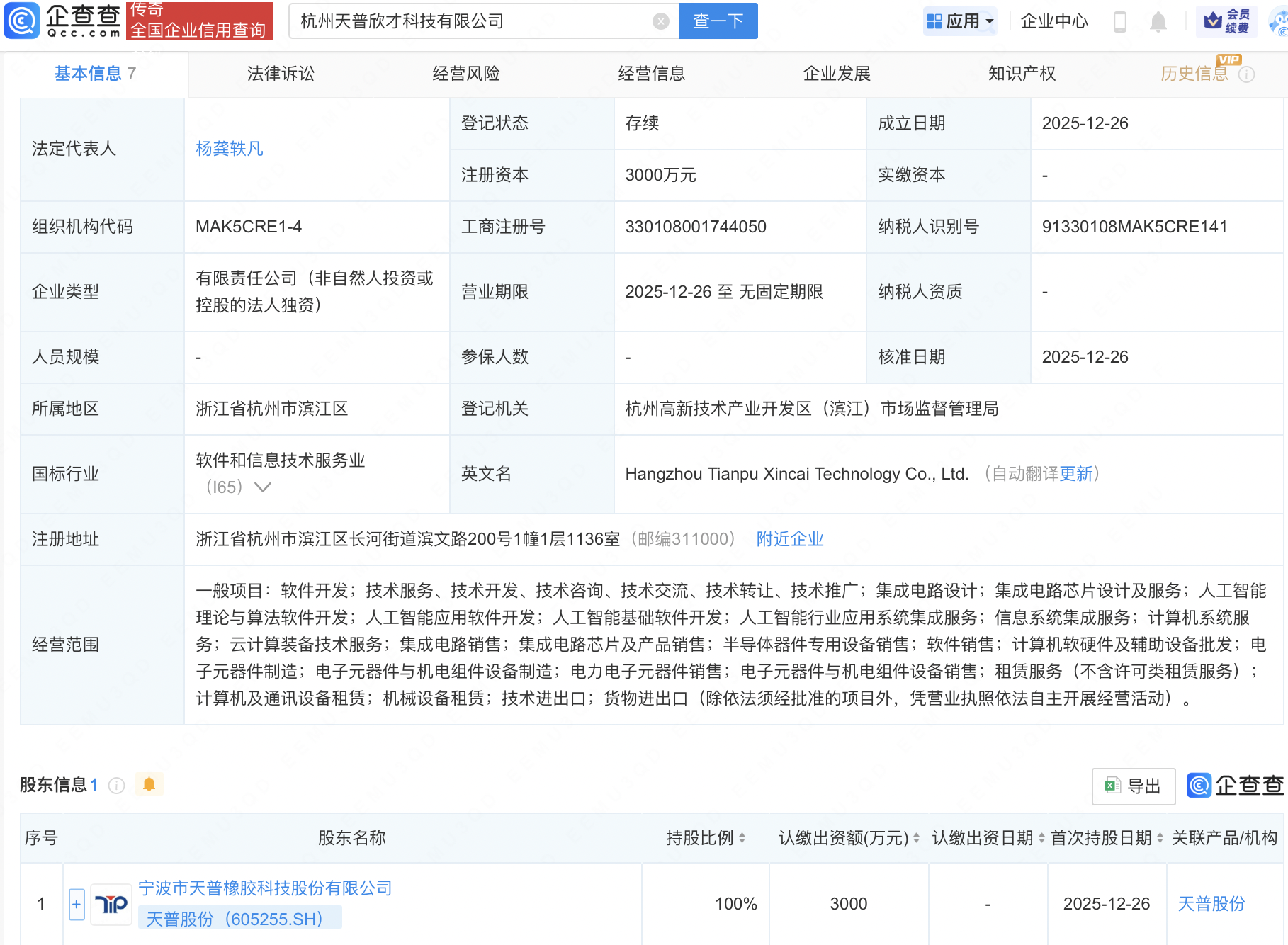Expand the 国标行业 I65 chevron
The height and width of the screenshot is (945, 1288).
[263, 487]
